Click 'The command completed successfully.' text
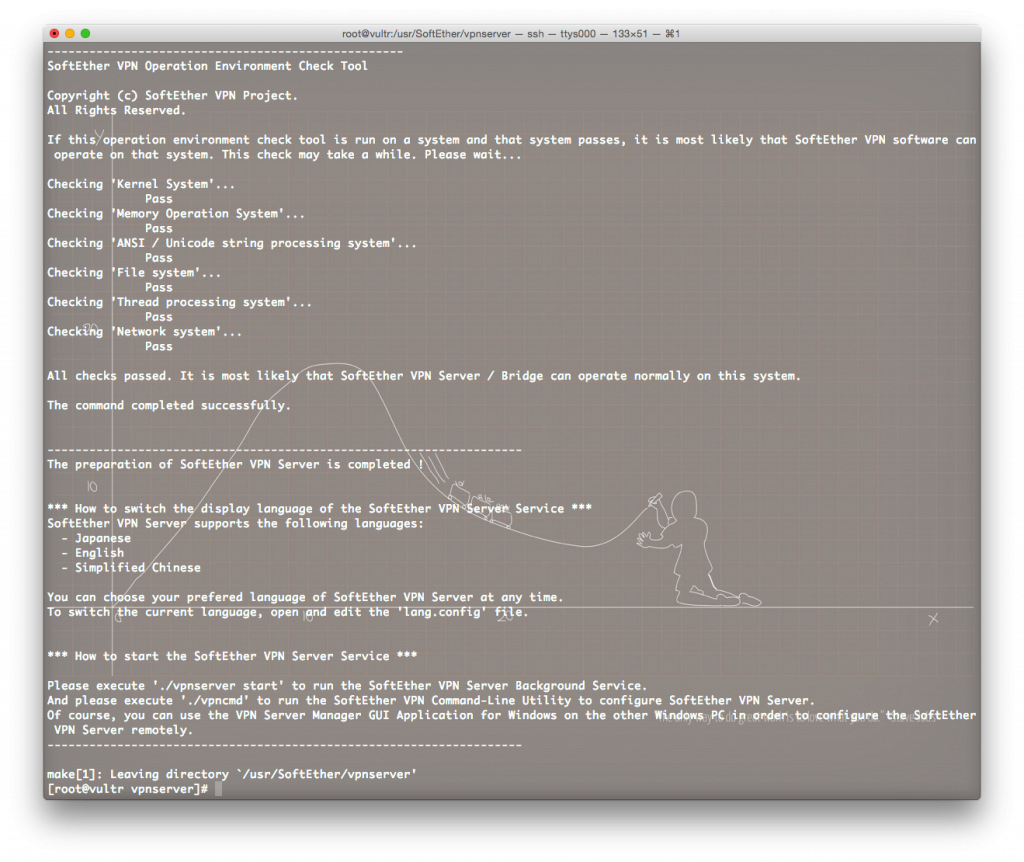1024x862 pixels. [169, 406]
